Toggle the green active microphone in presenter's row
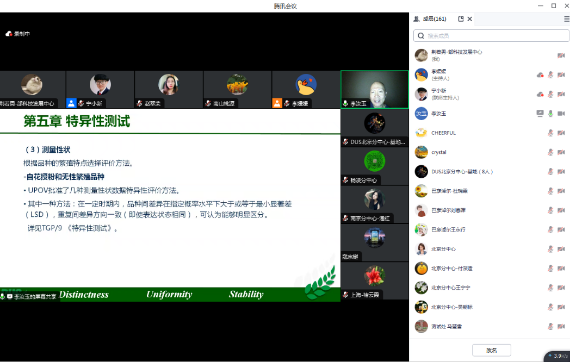This screenshot has height=362, width=570. pos(551,113)
